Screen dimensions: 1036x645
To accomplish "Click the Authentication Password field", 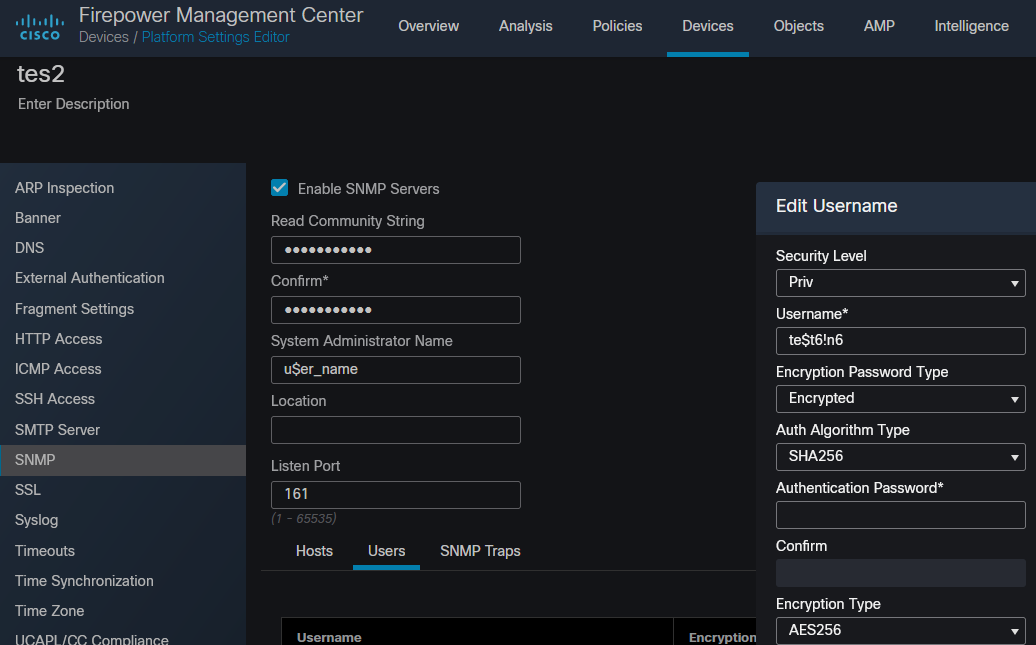I will pos(900,515).
